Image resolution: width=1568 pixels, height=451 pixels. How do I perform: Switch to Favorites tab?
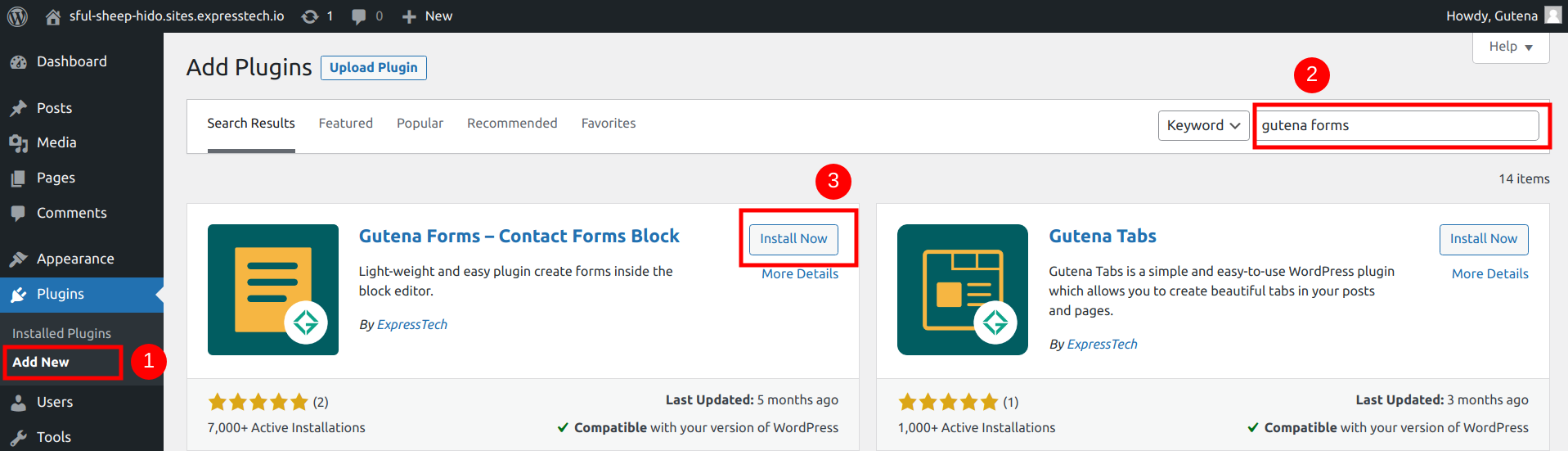(609, 124)
